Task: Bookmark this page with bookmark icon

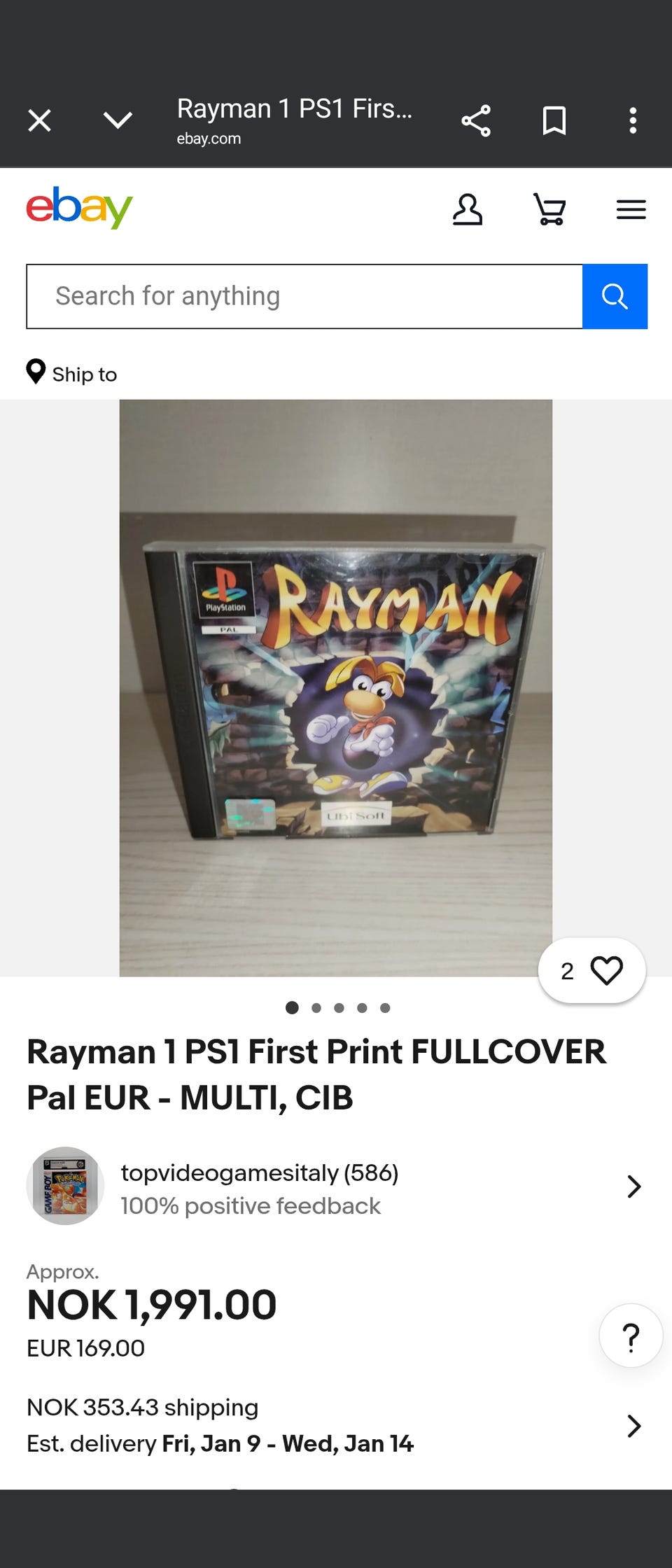Action: coord(554,120)
